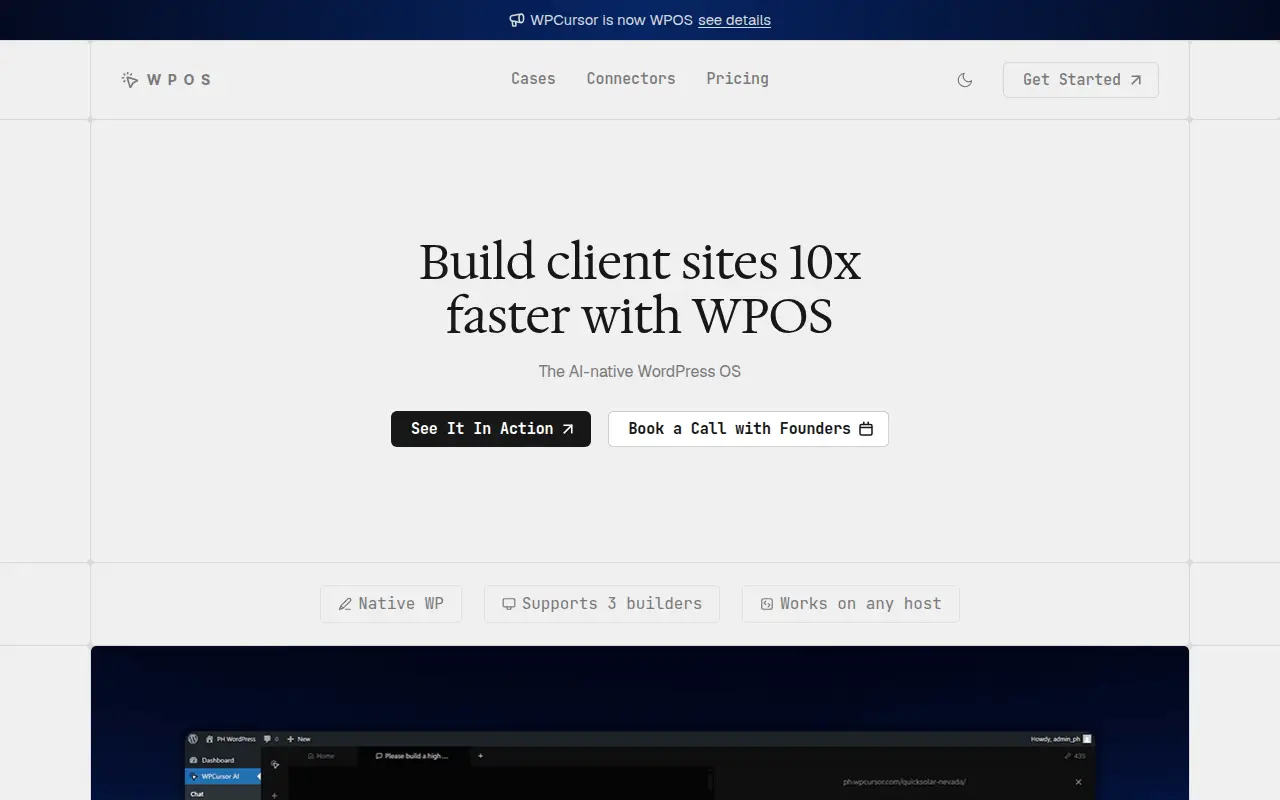The image size is (1280, 800).
Task: Open the Home tab in demo
Action: (x=321, y=756)
